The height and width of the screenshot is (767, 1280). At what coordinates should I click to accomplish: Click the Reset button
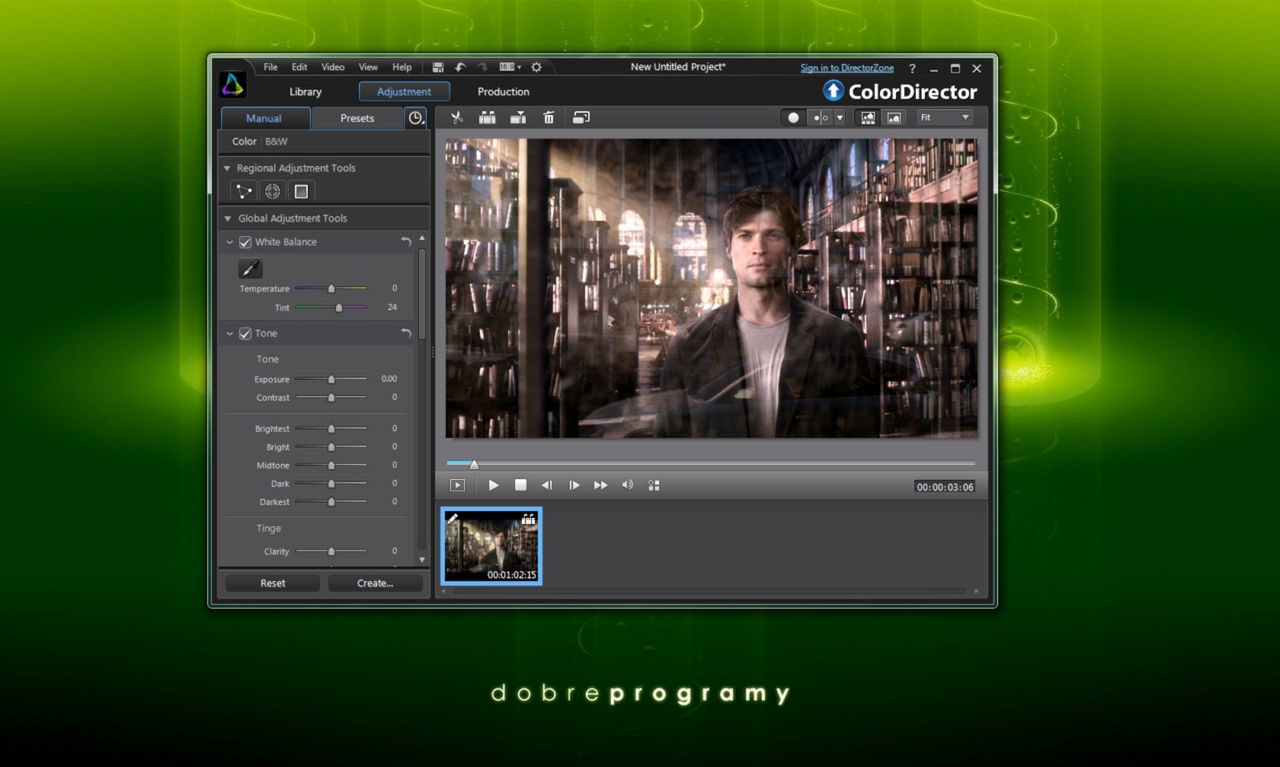click(x=272, y=583)
